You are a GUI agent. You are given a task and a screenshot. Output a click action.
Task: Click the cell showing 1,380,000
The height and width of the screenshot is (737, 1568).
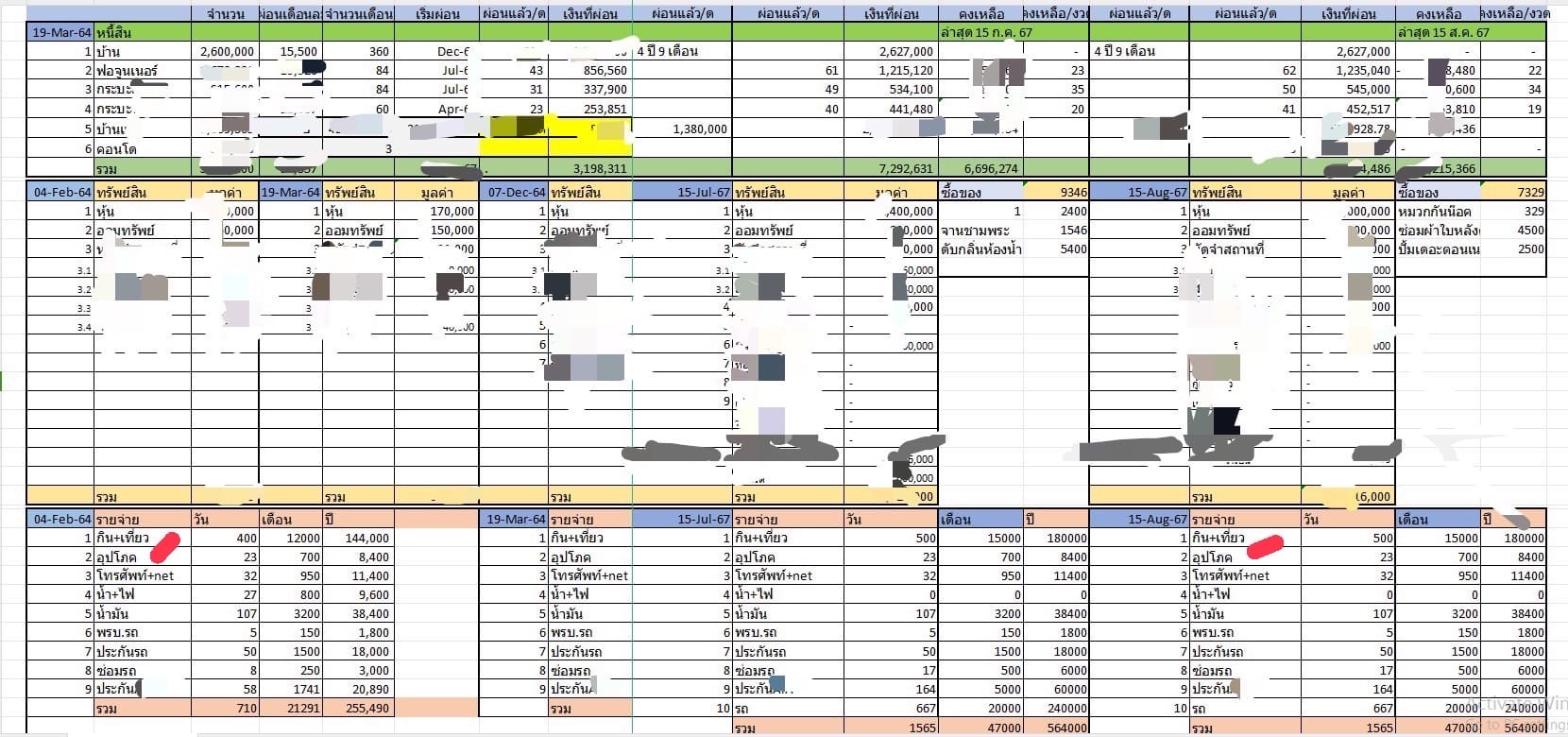click(682, 129)
